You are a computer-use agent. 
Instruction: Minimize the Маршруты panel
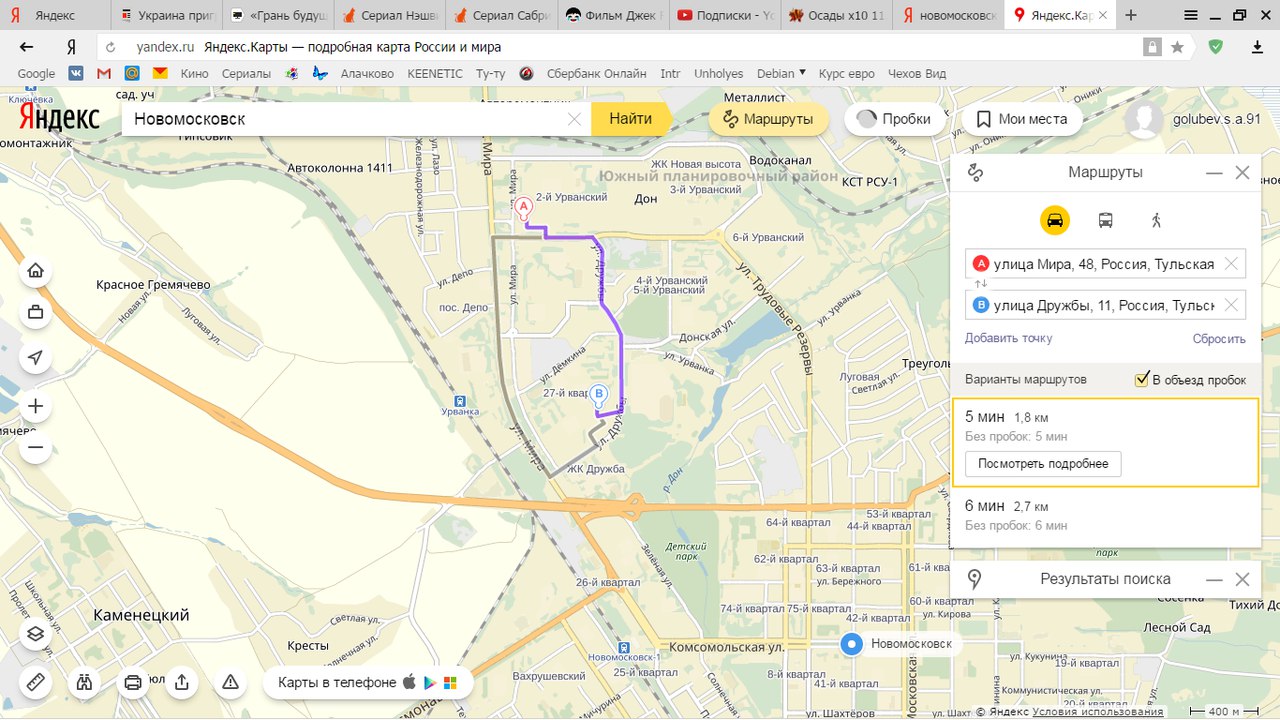(1214, 173)
